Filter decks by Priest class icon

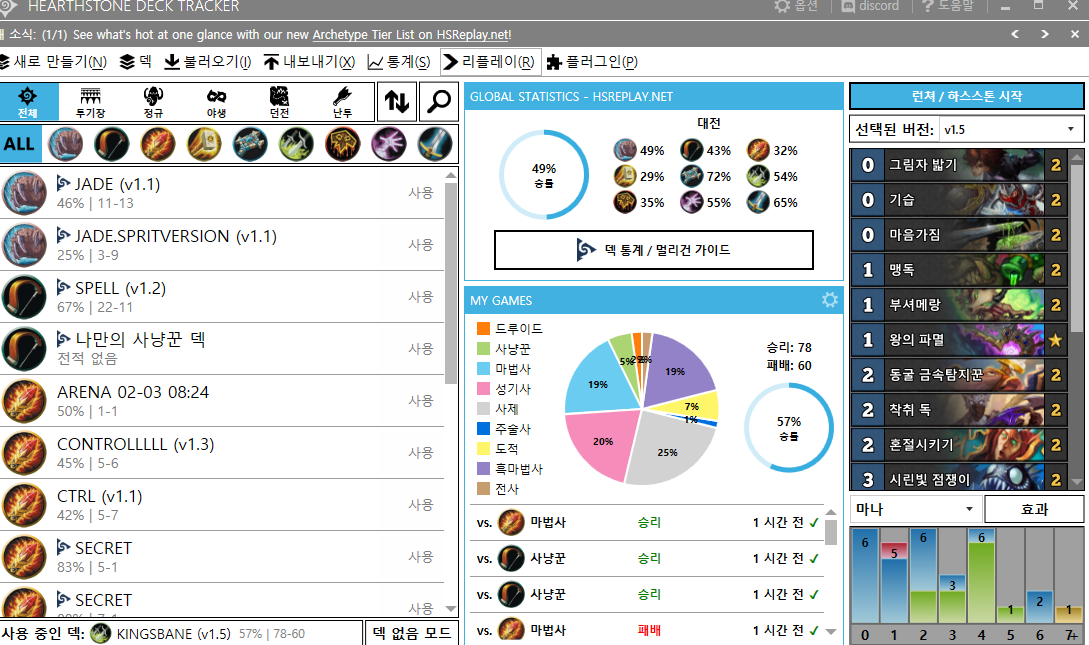click(250, 144)
